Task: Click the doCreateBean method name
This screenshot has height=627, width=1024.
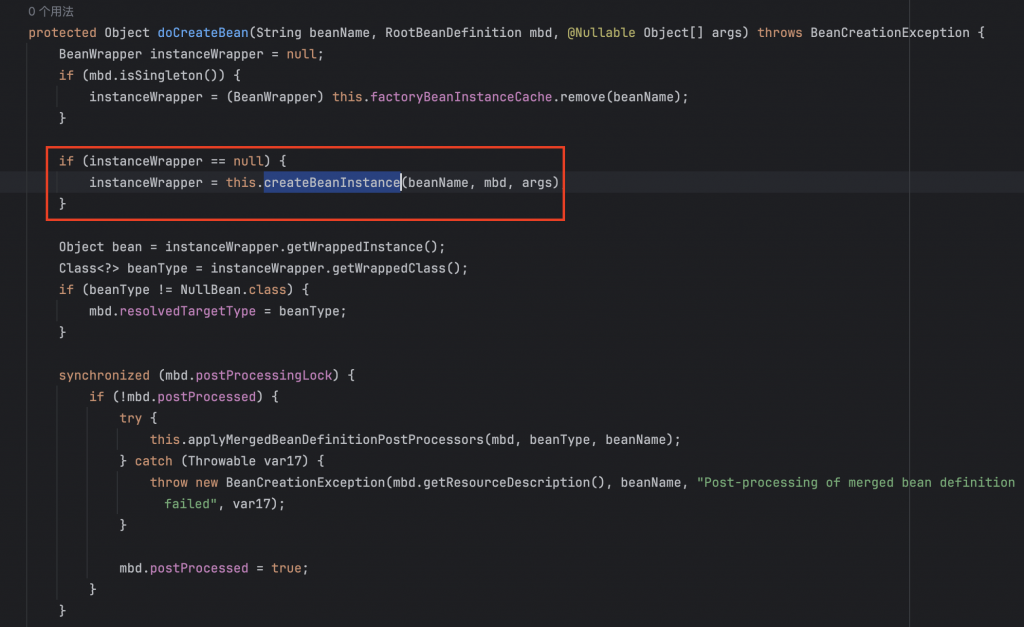Action: click(x=202, y=32)
